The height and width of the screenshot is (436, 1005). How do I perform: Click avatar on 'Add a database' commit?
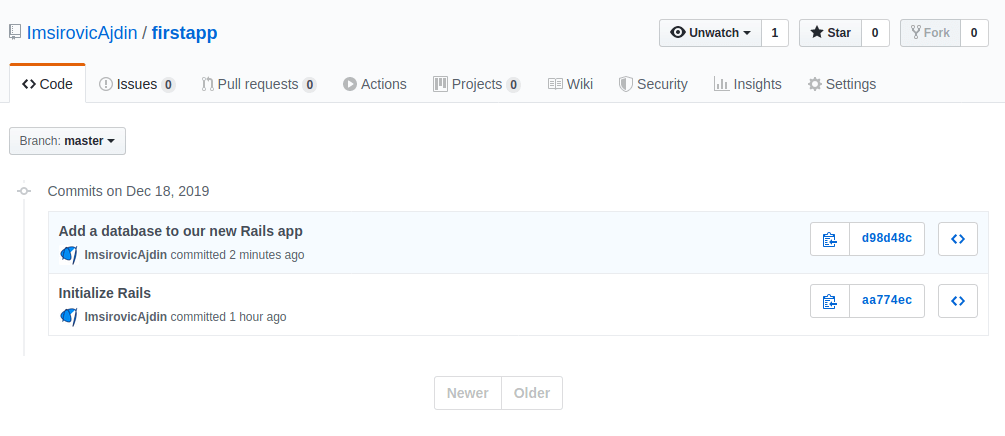click(x=69, y=255)
